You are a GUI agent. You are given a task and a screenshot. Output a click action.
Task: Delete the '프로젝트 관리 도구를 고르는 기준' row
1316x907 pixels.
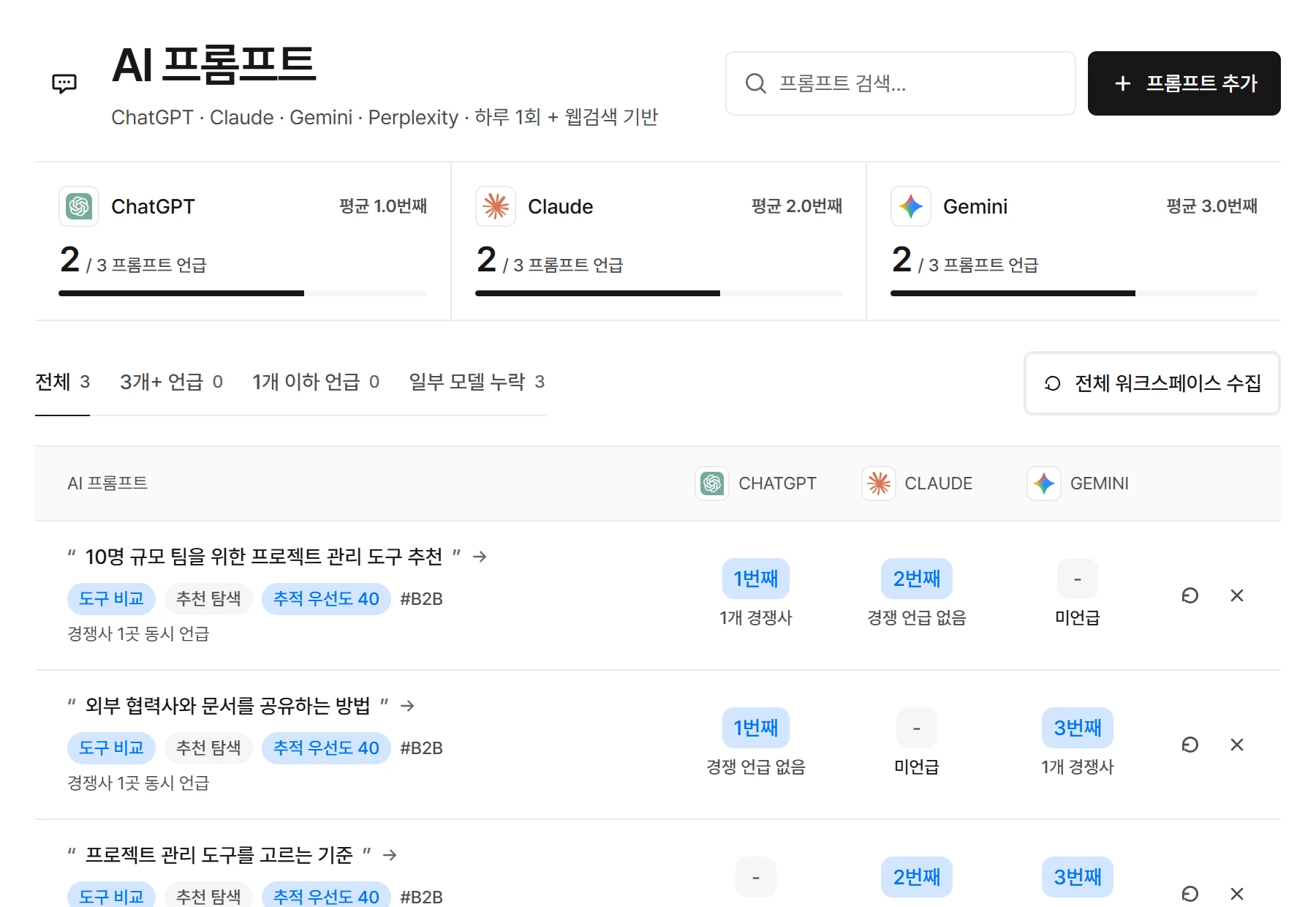click(x=1237, y=894)
